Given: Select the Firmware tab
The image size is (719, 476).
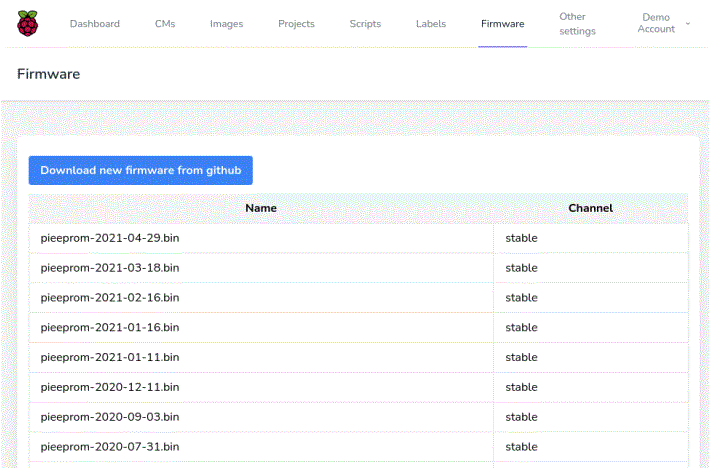Looking at the screenshot, I should pos(502,24).
